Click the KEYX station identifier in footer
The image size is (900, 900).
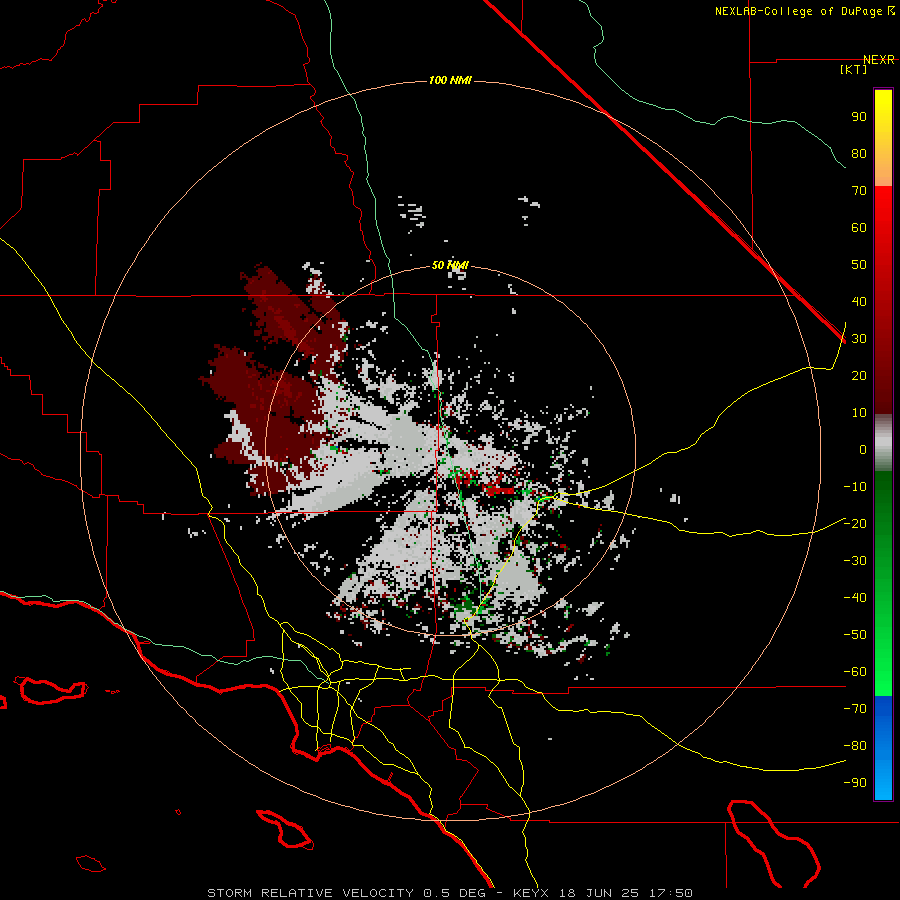click(x=531, y=893)
